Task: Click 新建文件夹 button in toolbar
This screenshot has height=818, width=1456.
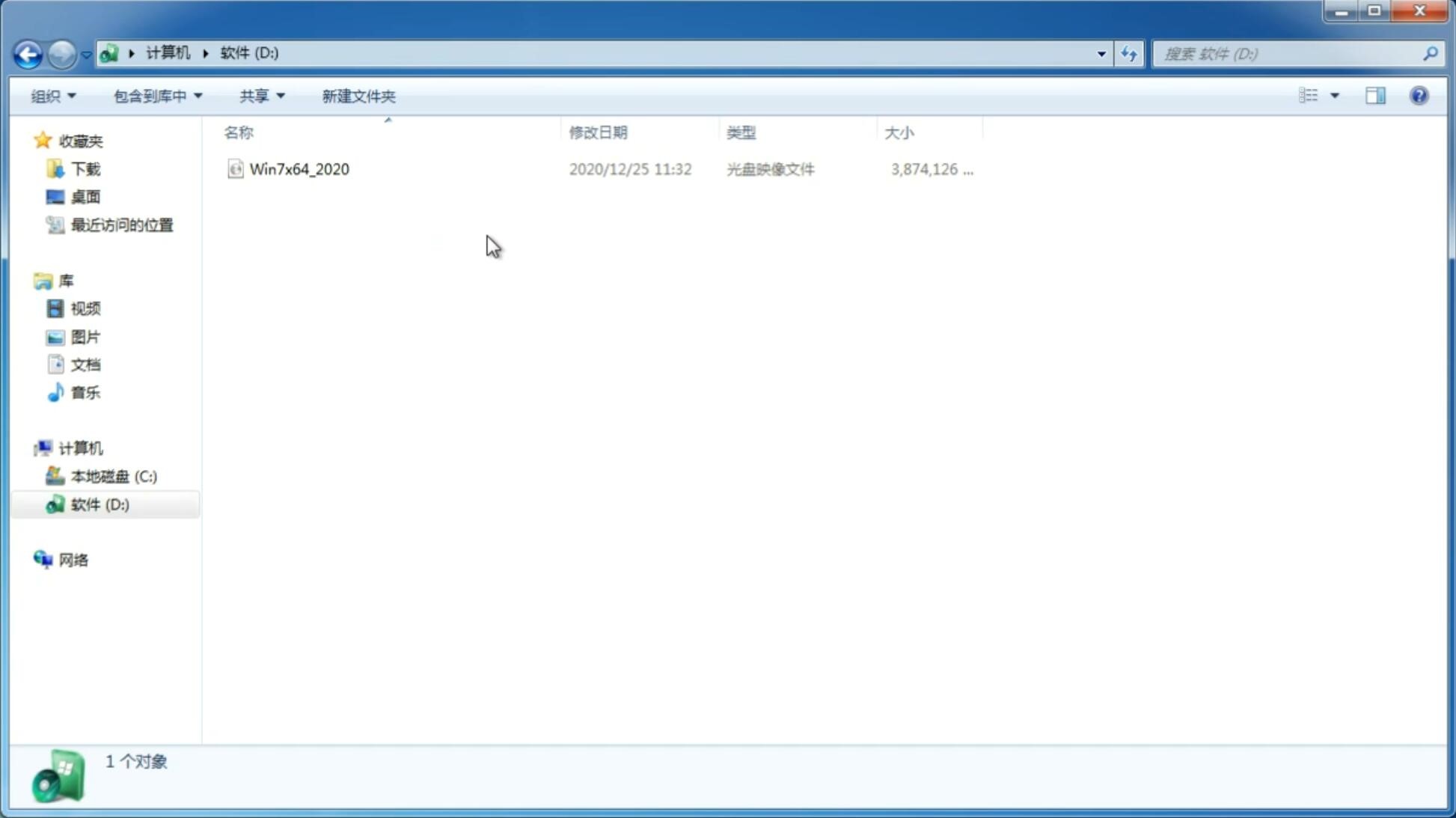Action: 358,95
